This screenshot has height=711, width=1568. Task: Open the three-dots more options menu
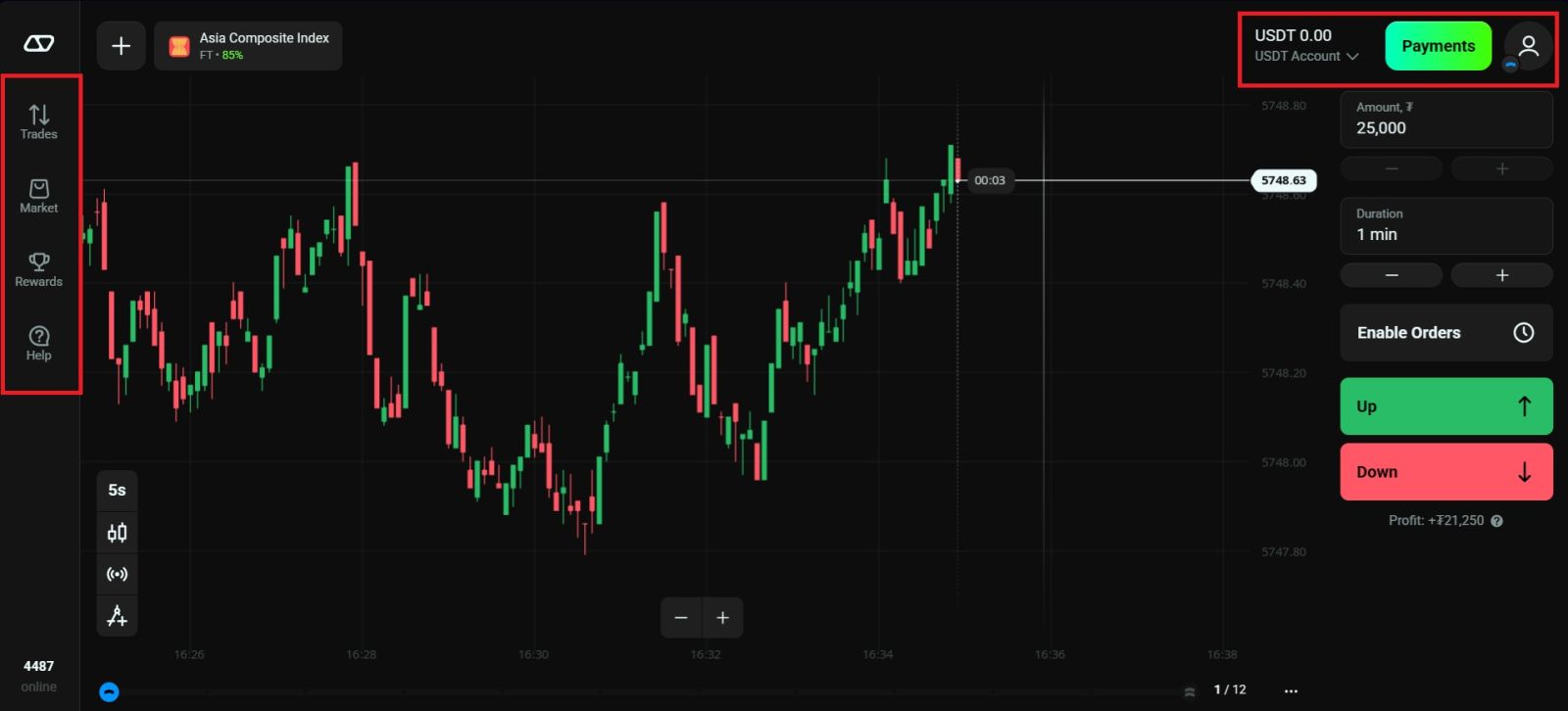click(x=1291, y=690)
